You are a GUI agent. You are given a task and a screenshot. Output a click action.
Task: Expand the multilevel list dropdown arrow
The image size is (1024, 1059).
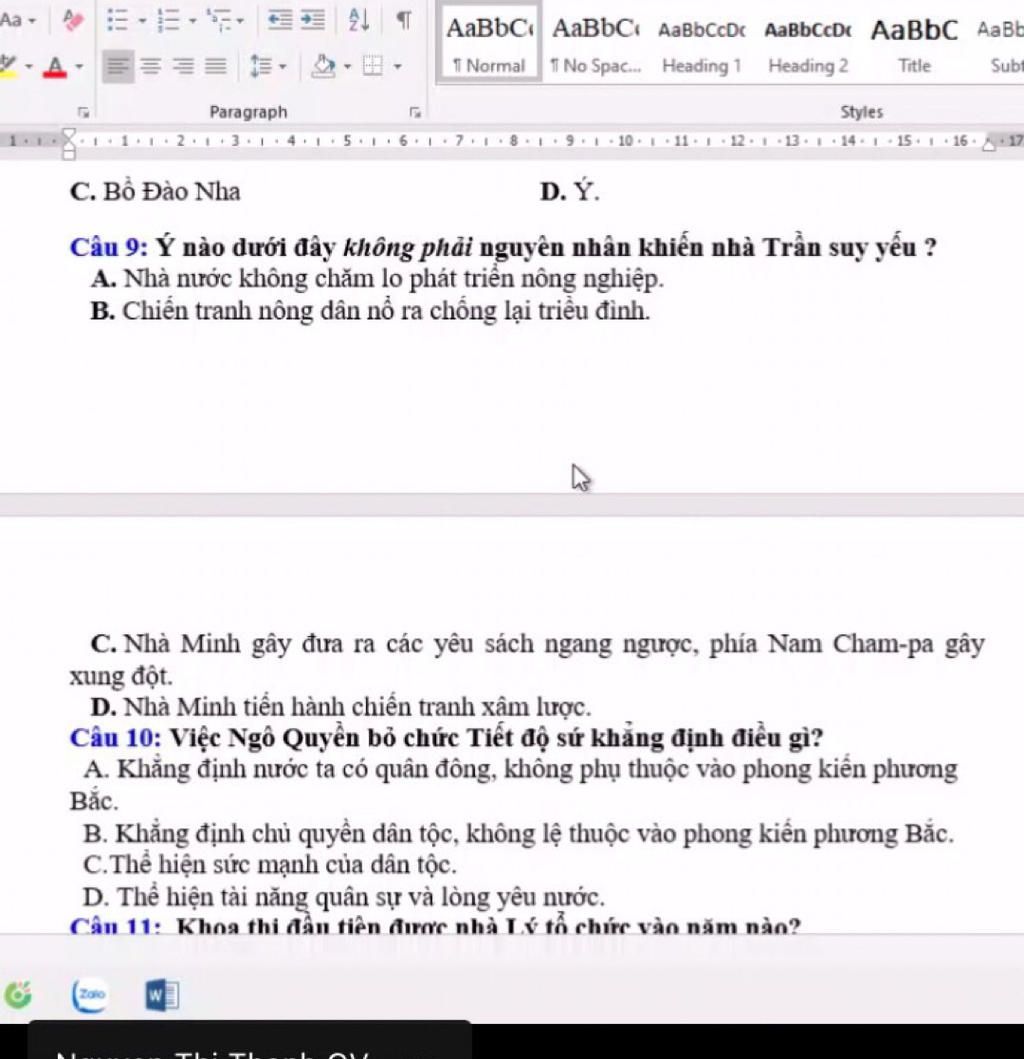click(x=240, y=21)
